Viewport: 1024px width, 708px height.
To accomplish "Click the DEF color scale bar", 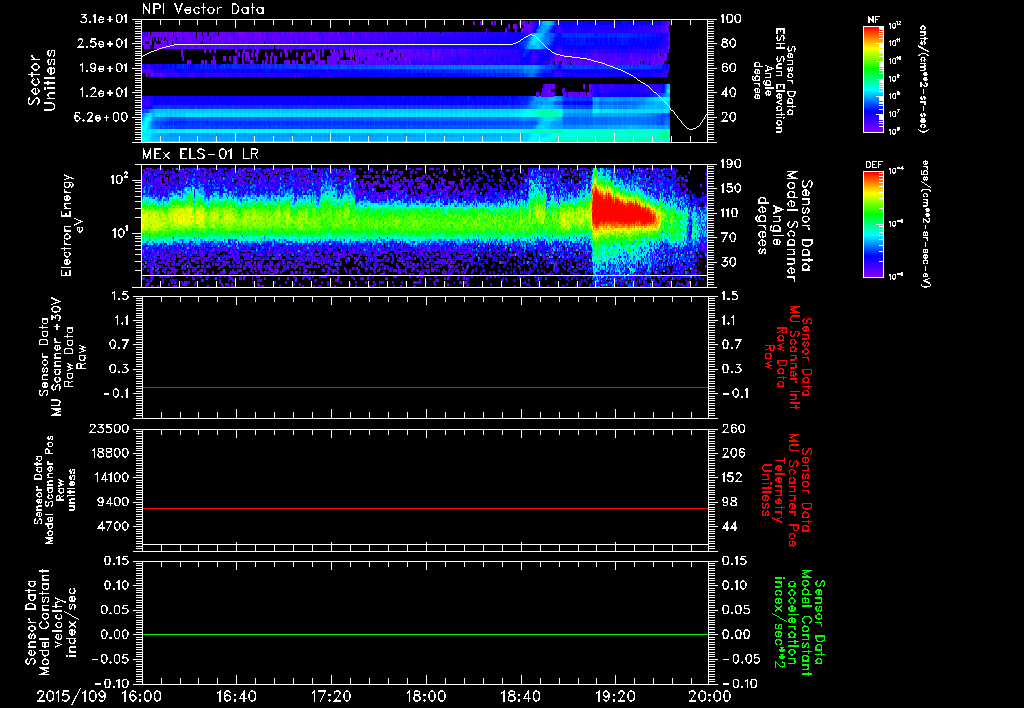I will [x=873, y=224].
